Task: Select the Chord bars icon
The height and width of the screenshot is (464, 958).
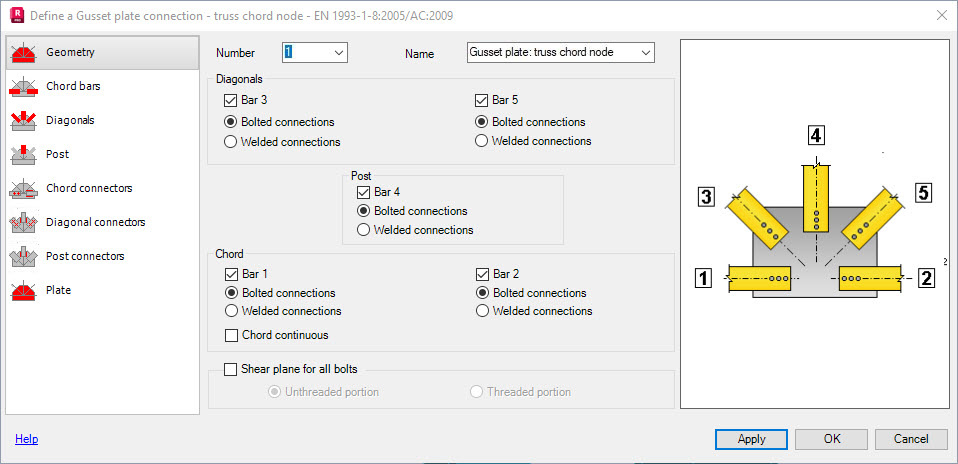Action: [25, 87]
